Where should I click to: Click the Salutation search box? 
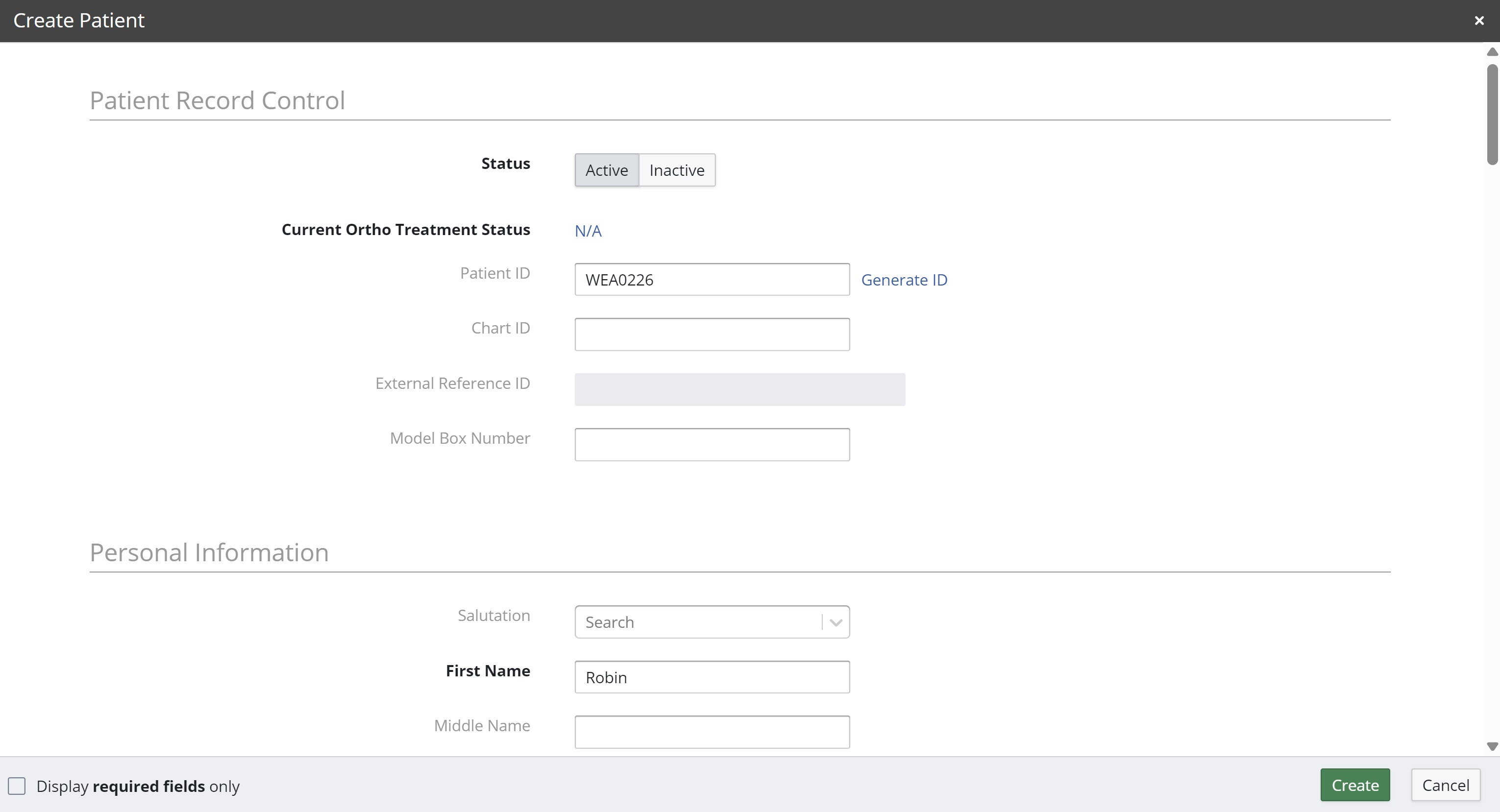click(x=697, y=622)
